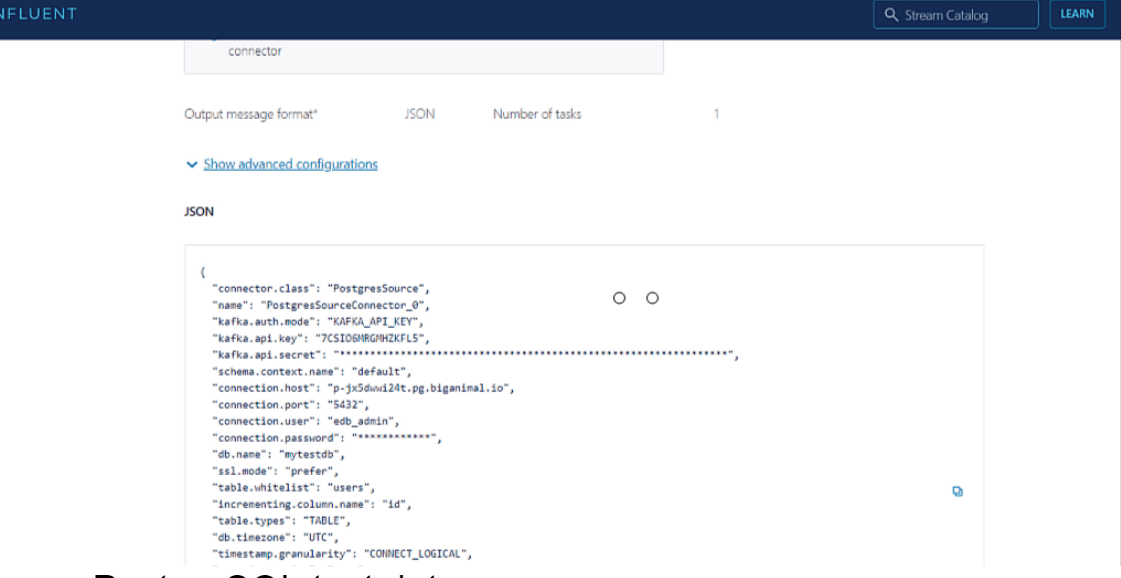The height and width of the screenshot is (578, 1121).
Task: Click the JSON value under Output message format
Action: click(x=421, y=113)
